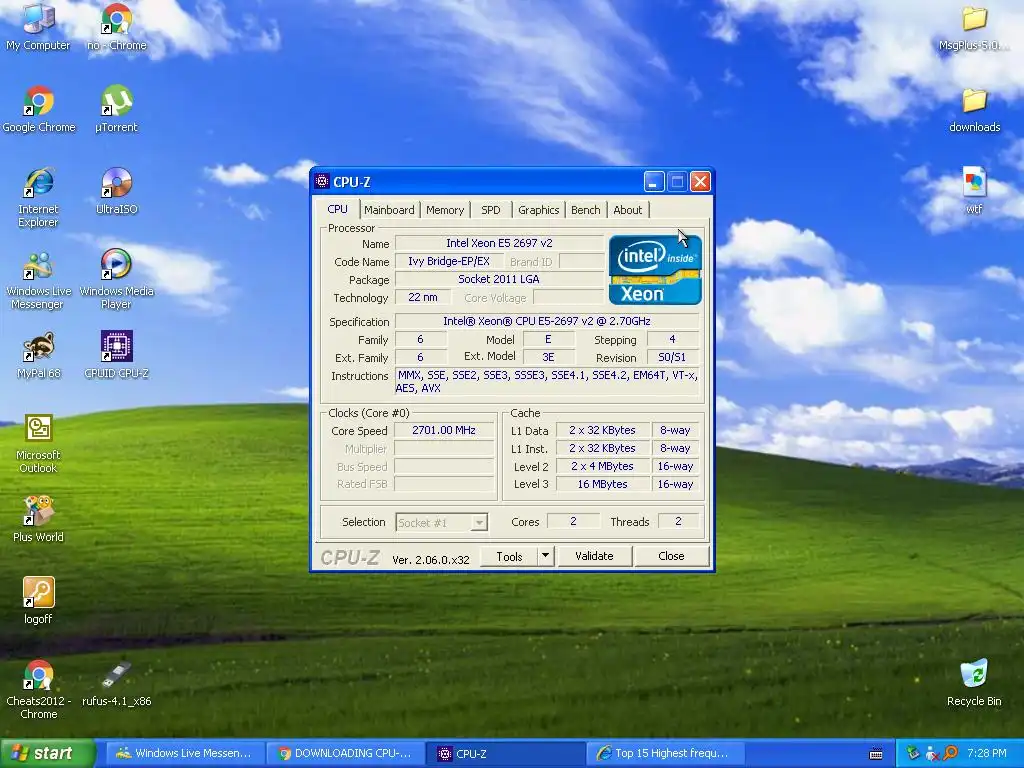Click the first system tray icon
Screen dimensions: 1024x768
pyautogui.click(x=912, y=753)
